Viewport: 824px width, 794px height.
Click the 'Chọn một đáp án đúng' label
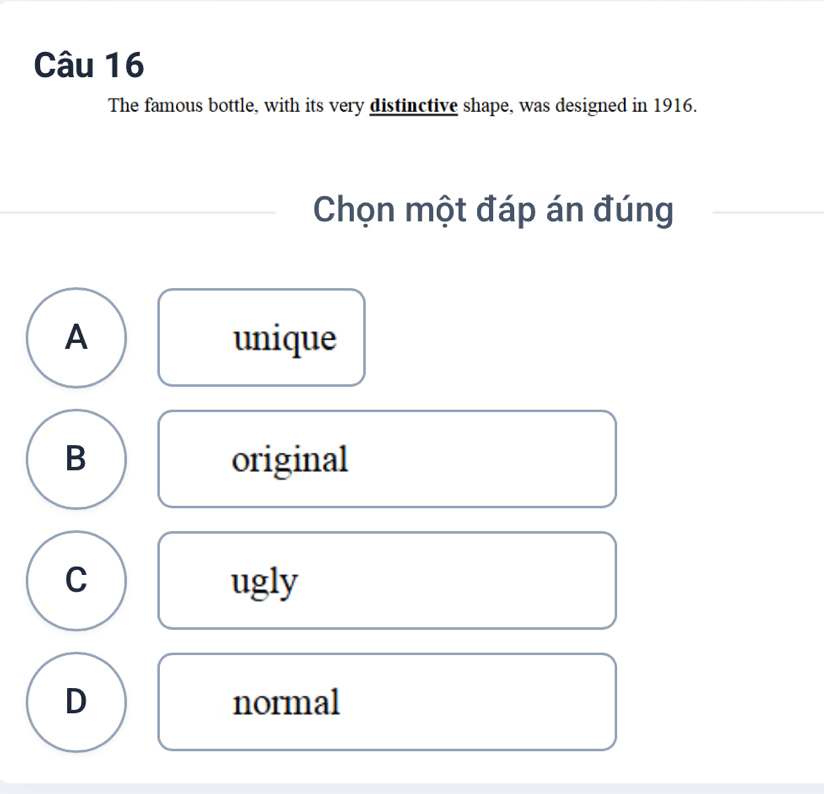coord(493,210)
